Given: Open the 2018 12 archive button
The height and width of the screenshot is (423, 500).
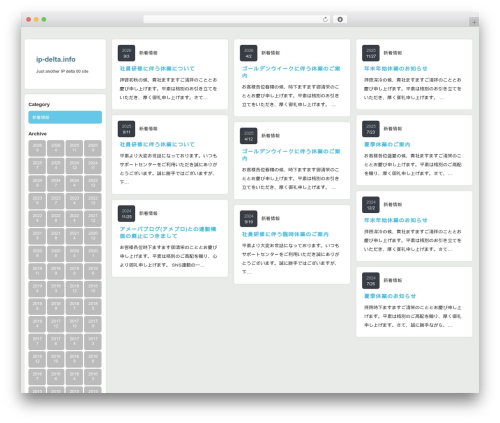Looking at the screenshot, I should 74,289.
